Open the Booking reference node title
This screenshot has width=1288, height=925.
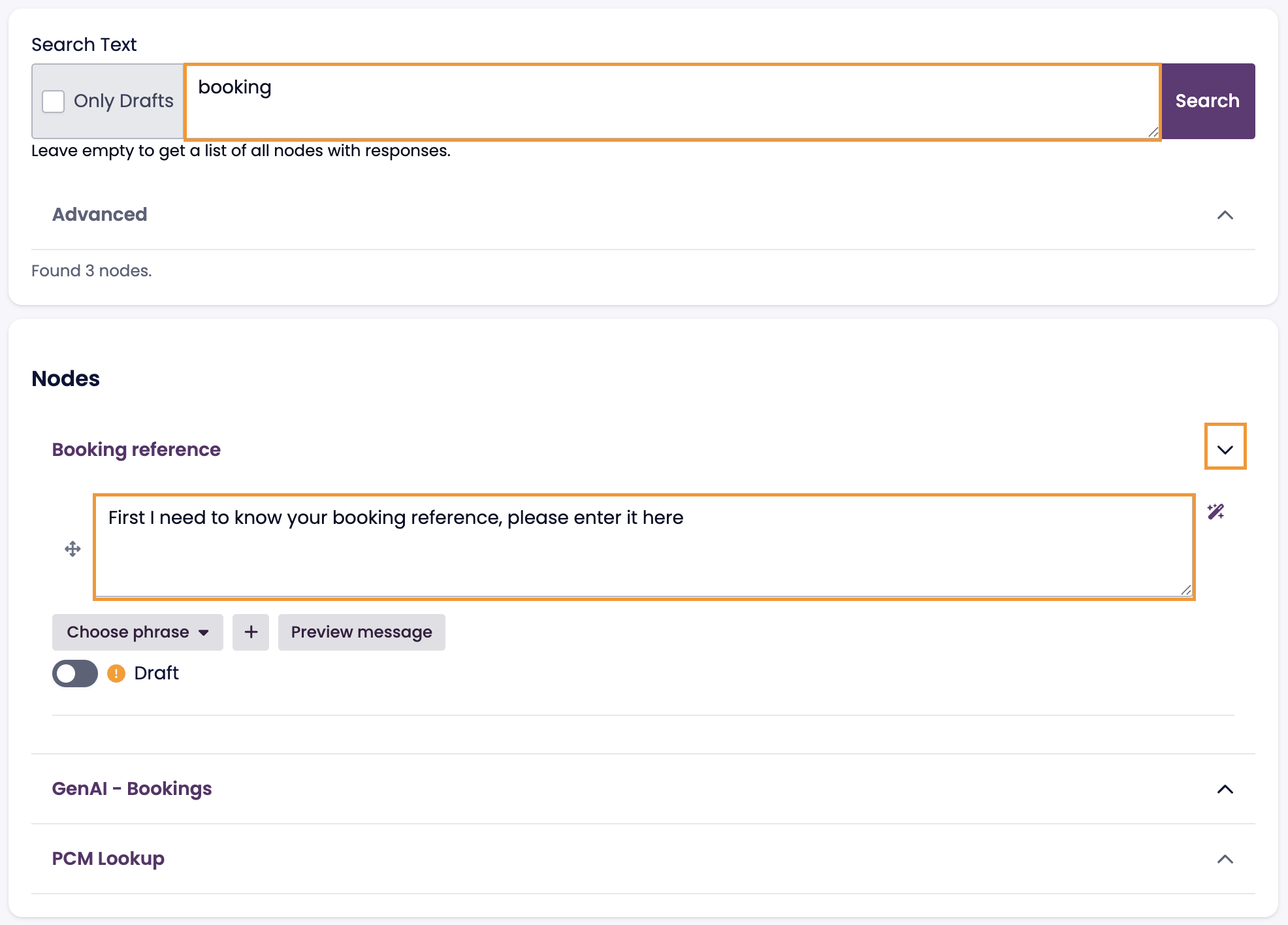(x=137, y=449)
